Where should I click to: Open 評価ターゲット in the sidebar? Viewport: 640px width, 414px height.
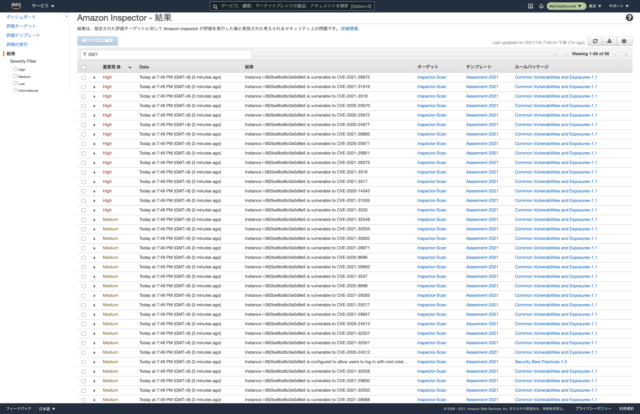pyautogui.click(x=21, y=26)
